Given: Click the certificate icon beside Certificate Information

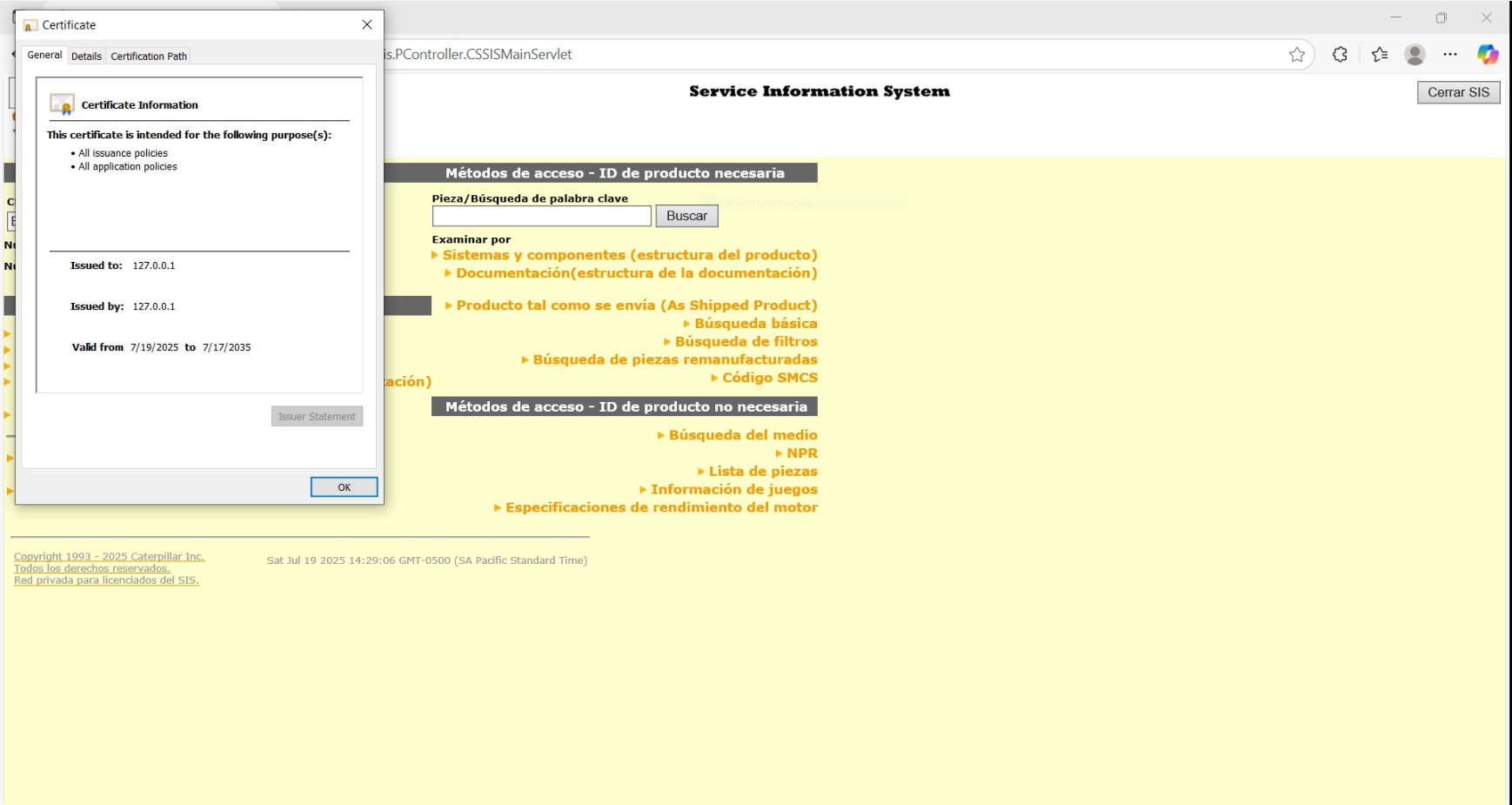Looking at the screenshot, I should point(62,104).
